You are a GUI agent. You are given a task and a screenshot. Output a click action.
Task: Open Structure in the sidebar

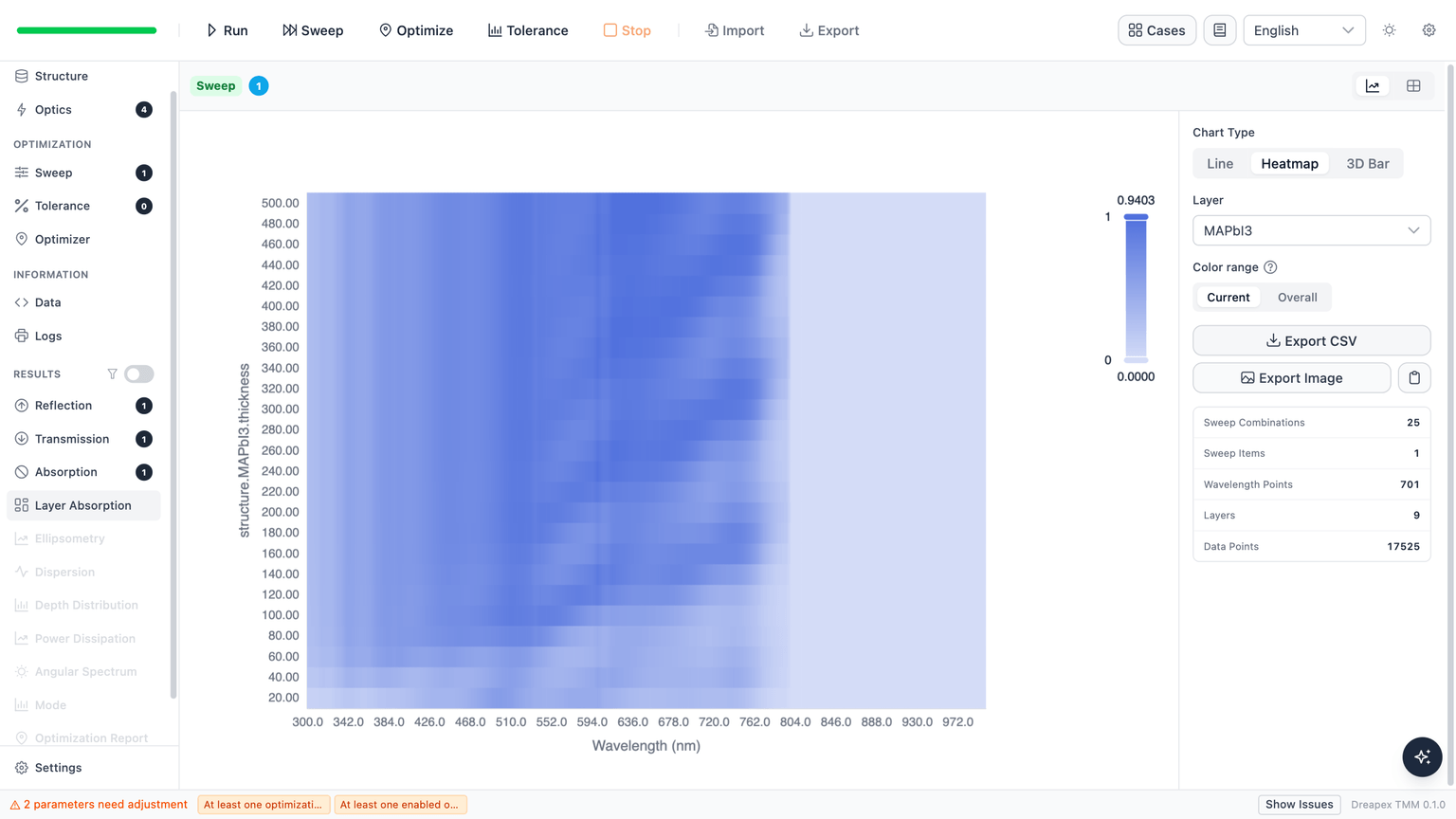[83, 76]
